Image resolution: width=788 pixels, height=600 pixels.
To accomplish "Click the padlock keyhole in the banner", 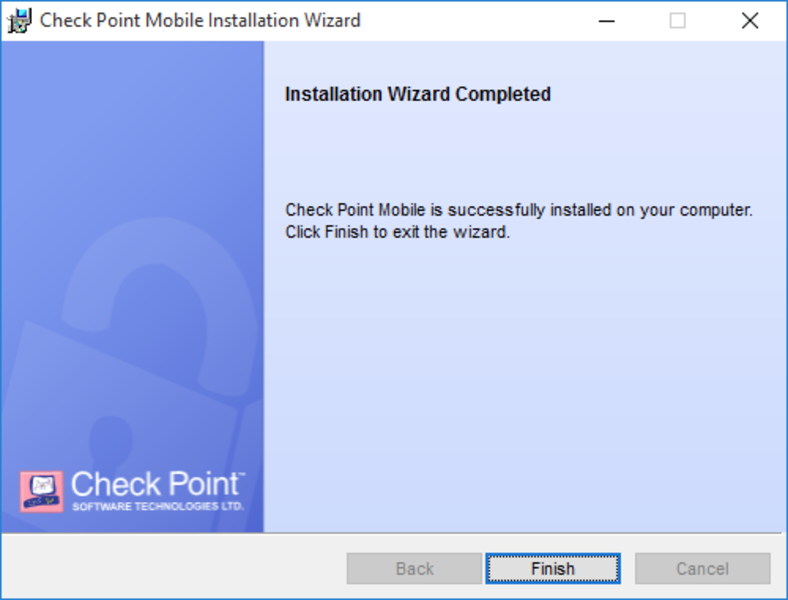I will 112,442.
